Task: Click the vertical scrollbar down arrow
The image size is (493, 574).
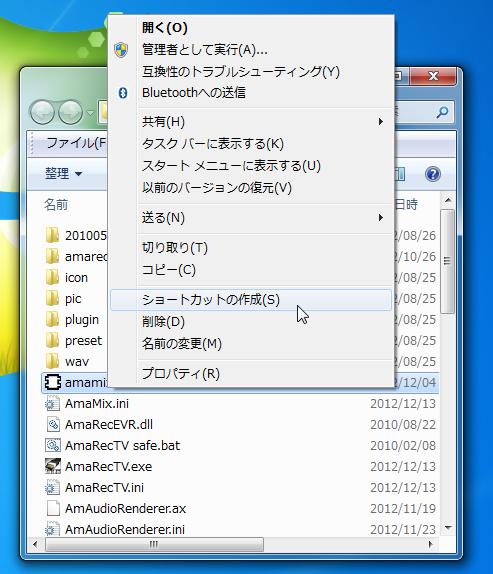Action: pyautogui.click(x=448, y=528)
